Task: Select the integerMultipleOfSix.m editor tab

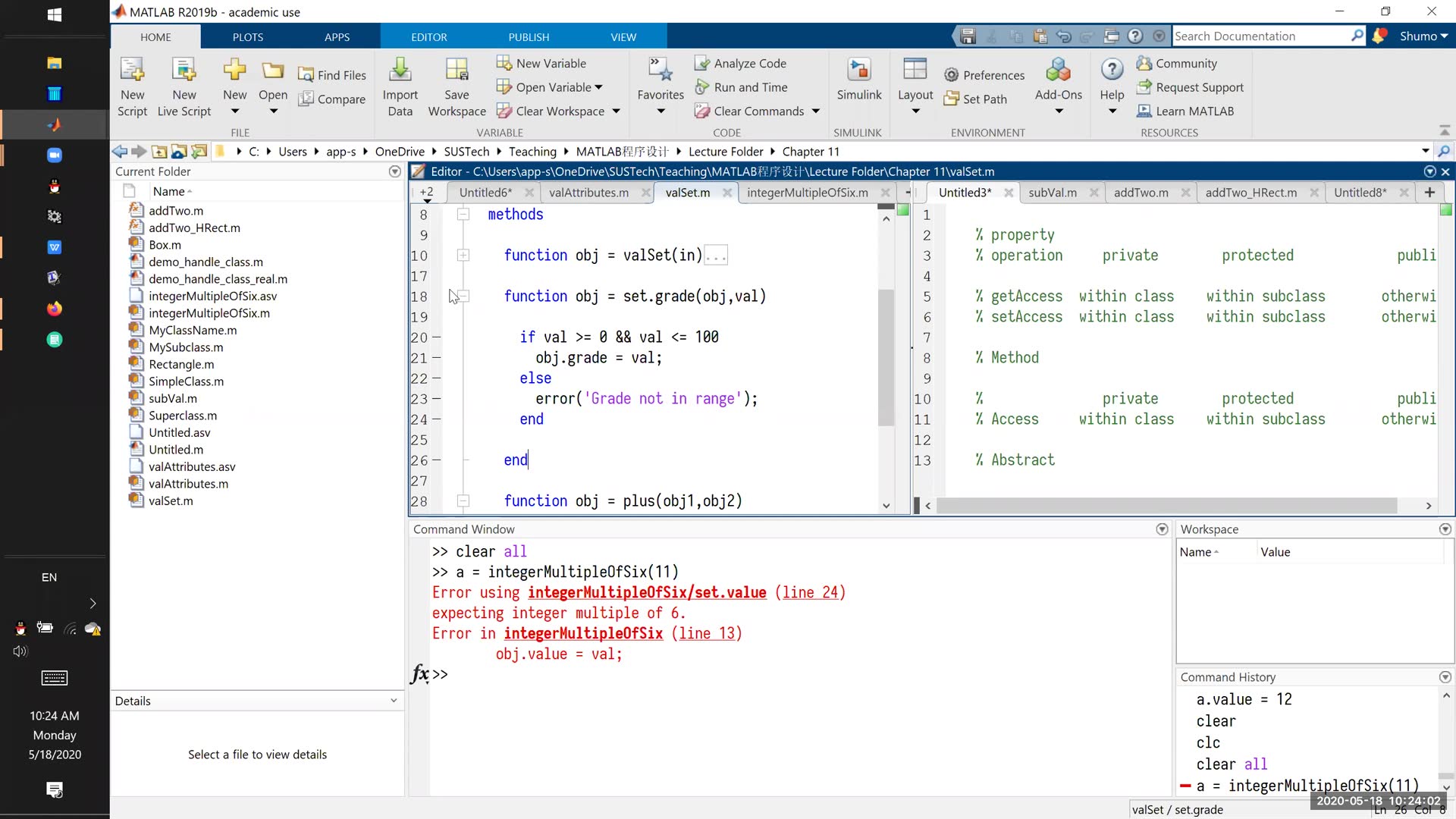Action: click(807, 193)
